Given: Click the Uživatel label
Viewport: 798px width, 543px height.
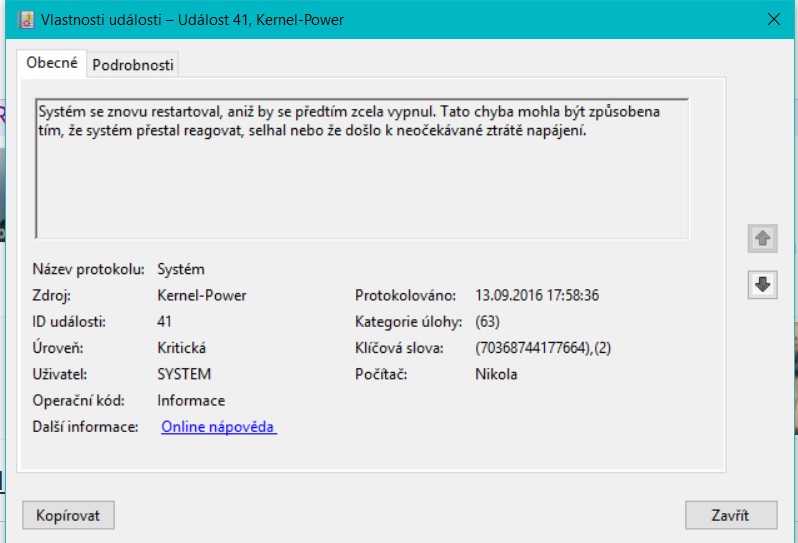Looking at the screenshot, I should point(60,374).
